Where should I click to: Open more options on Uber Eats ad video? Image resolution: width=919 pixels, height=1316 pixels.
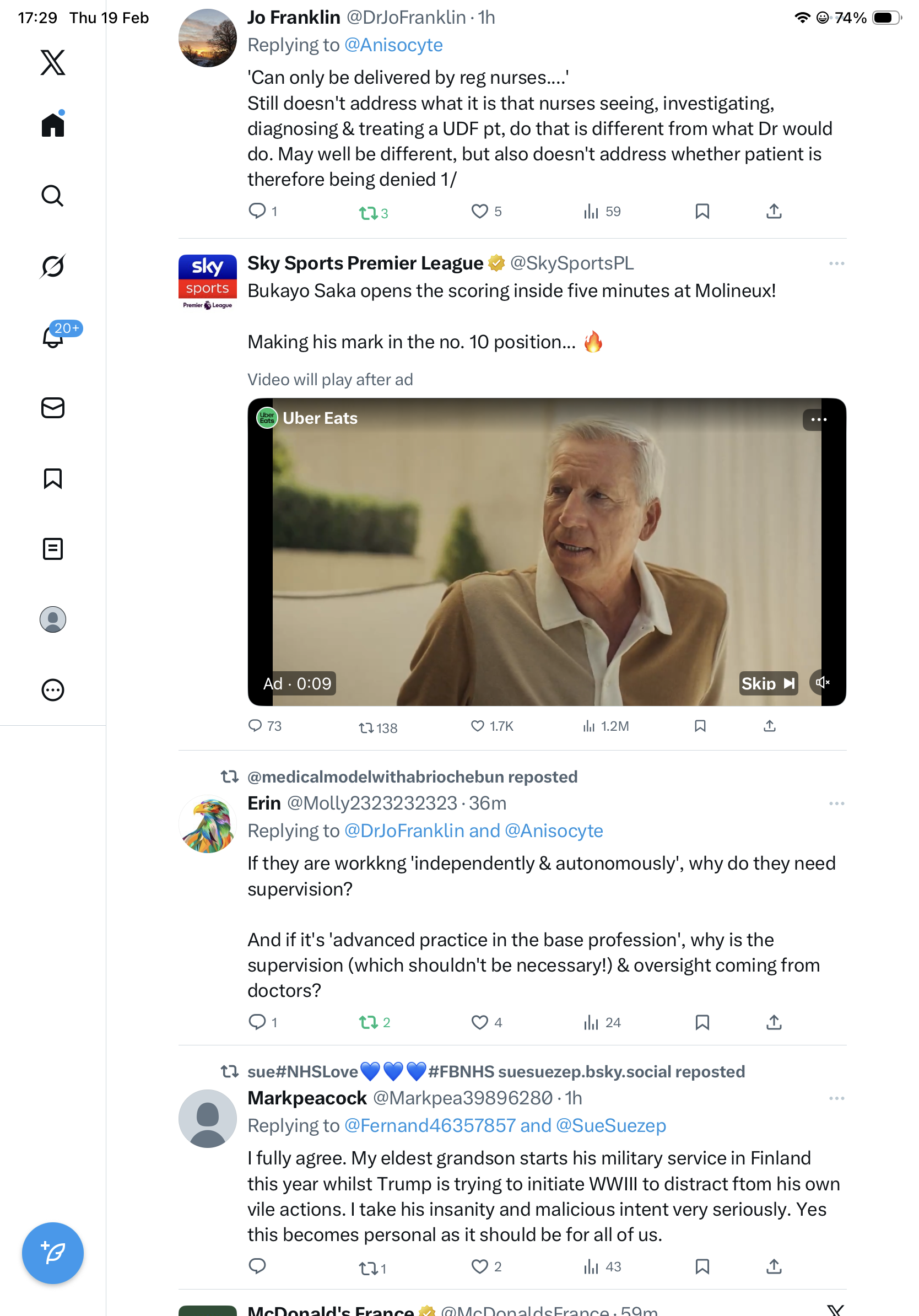pos(818,419)
